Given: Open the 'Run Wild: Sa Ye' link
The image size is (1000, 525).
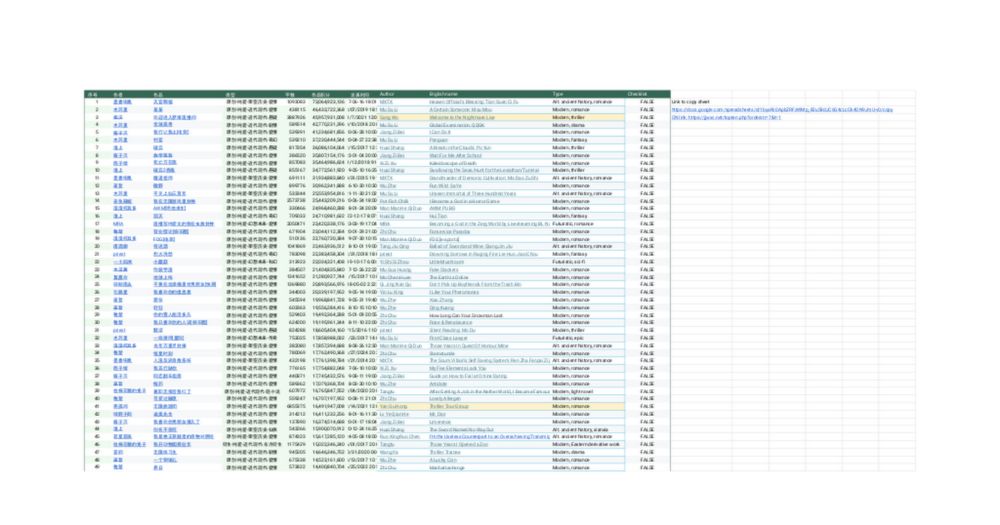Looking at the screenshot, I should click(445, 186).
